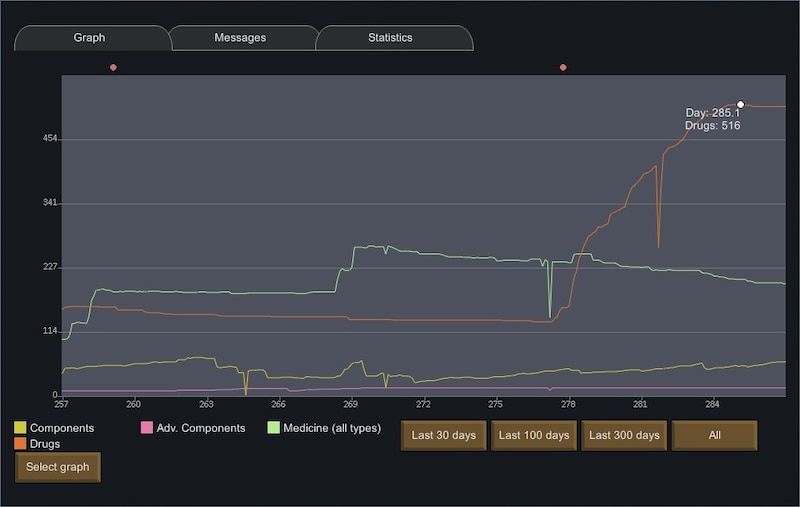Open the Select graph menu
The image size is (800, 507).
58,467
